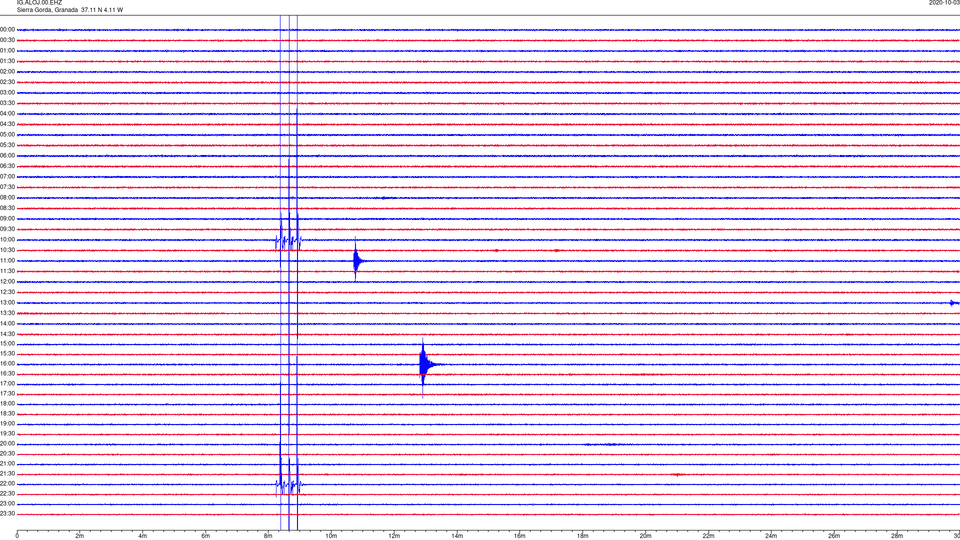
Task: Click the 26m tick label on time axis
Action: point(834,536)
